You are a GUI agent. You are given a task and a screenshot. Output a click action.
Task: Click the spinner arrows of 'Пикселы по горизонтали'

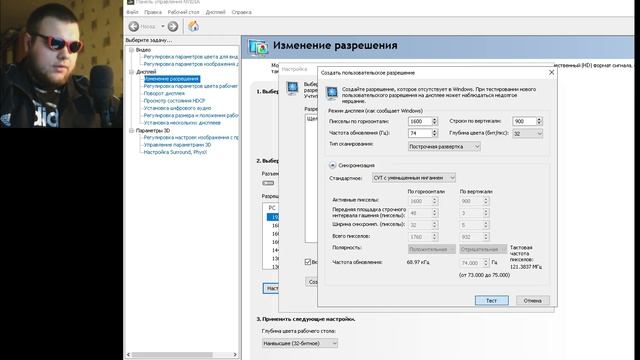[434, 121]
